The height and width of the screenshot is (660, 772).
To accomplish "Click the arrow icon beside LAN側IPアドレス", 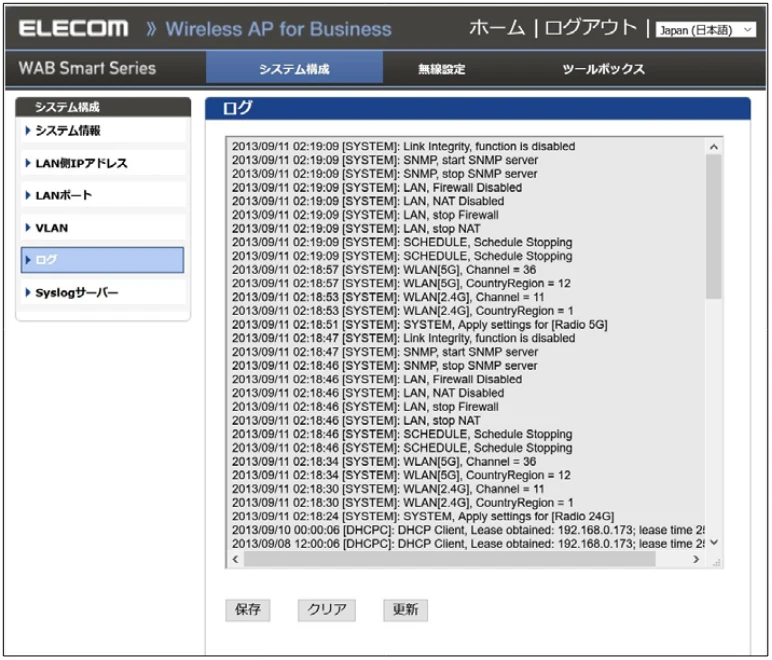I will coord(28,163).
